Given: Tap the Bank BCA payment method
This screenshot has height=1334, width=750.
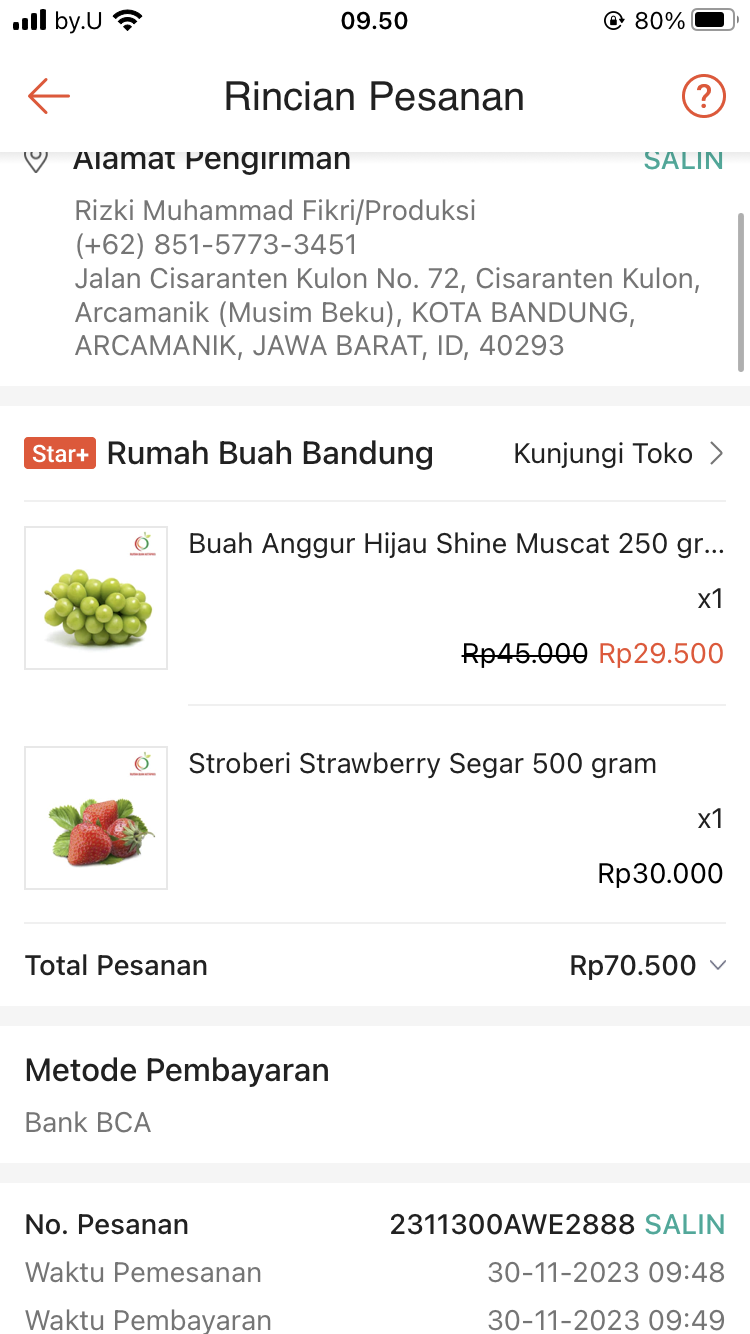Looking at the screenshot, I should click(x=88, y=1122).
